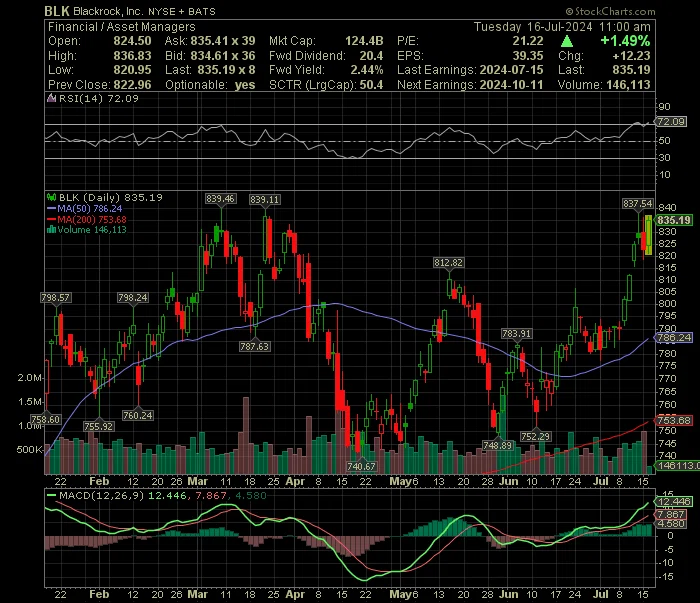Click the Prev Close 822.96 value
This screenshot has height=603, width=700.
point(132,85)
